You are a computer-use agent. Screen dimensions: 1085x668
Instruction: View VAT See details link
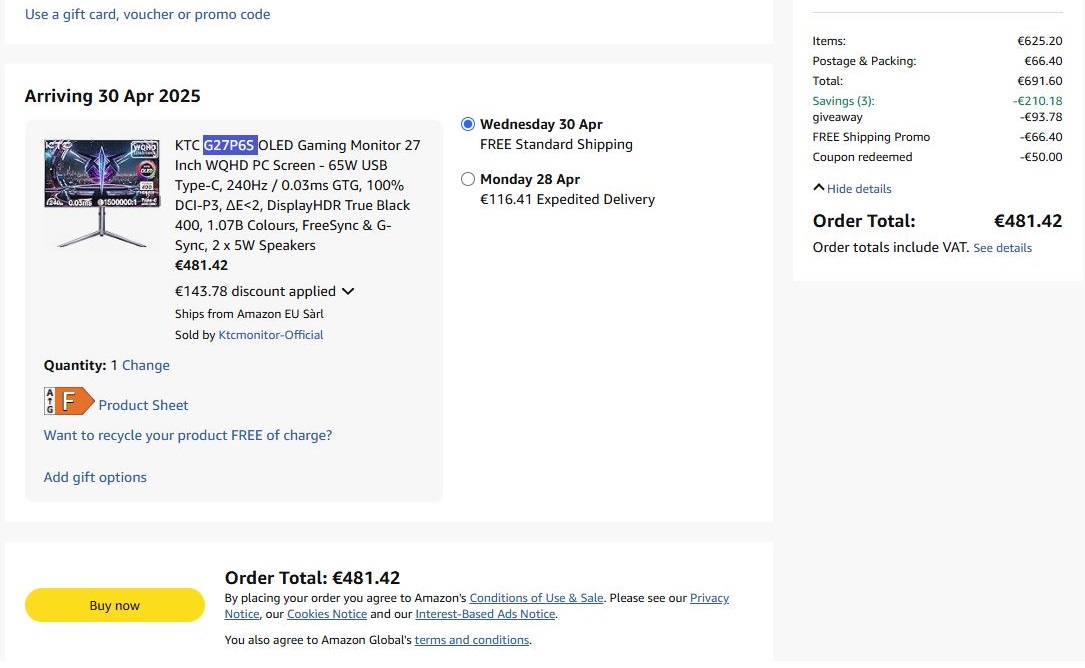coord(1002,248)
